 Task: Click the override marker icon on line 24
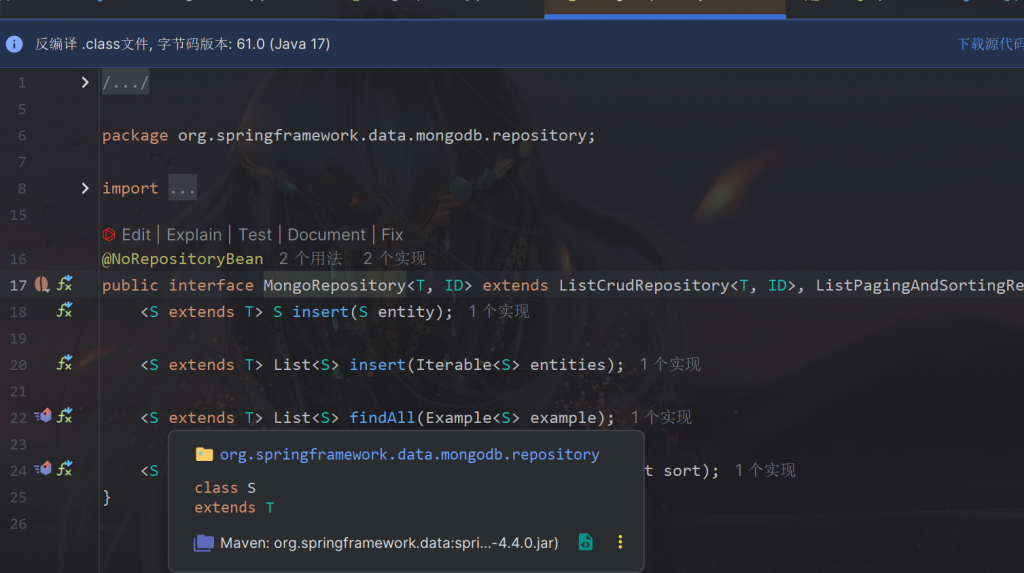[42, 469]
